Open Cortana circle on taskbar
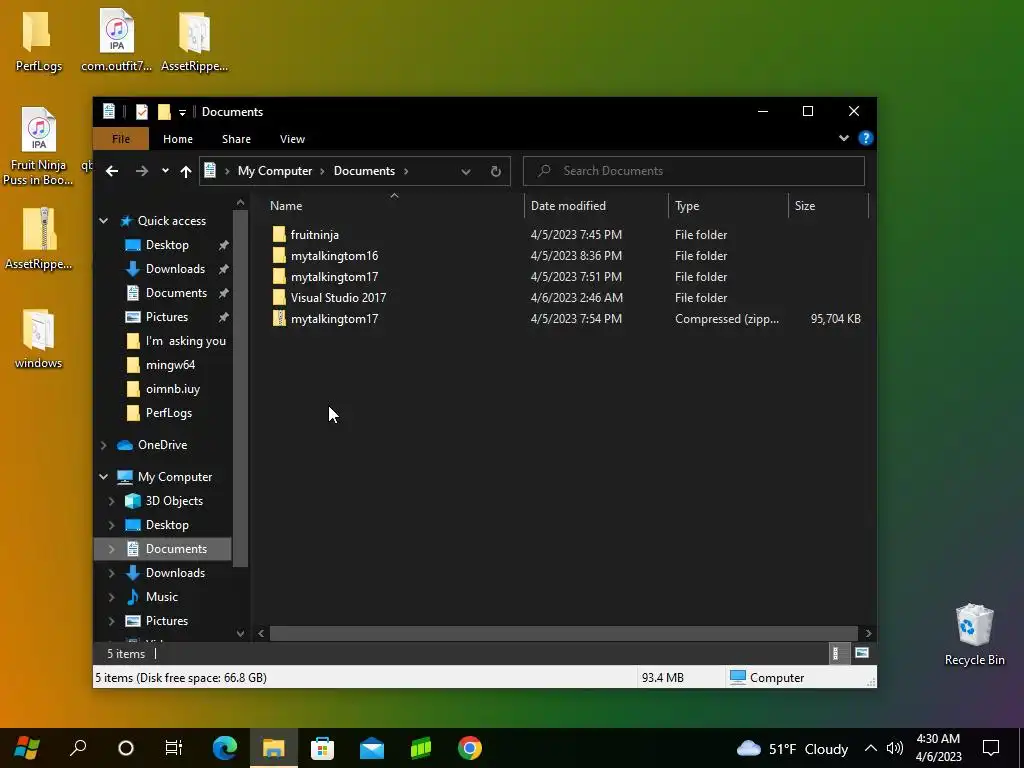The image size is (1024, 768). (x=125, y=748)
